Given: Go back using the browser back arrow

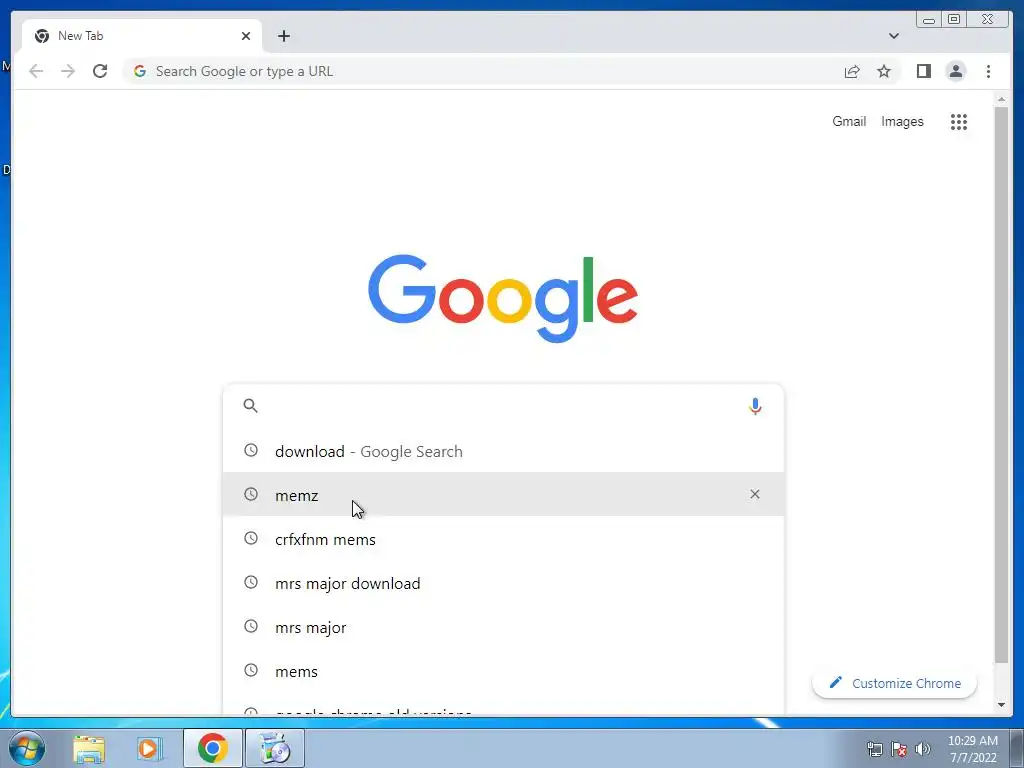Looking at the screenshot, I should (36, 71).
